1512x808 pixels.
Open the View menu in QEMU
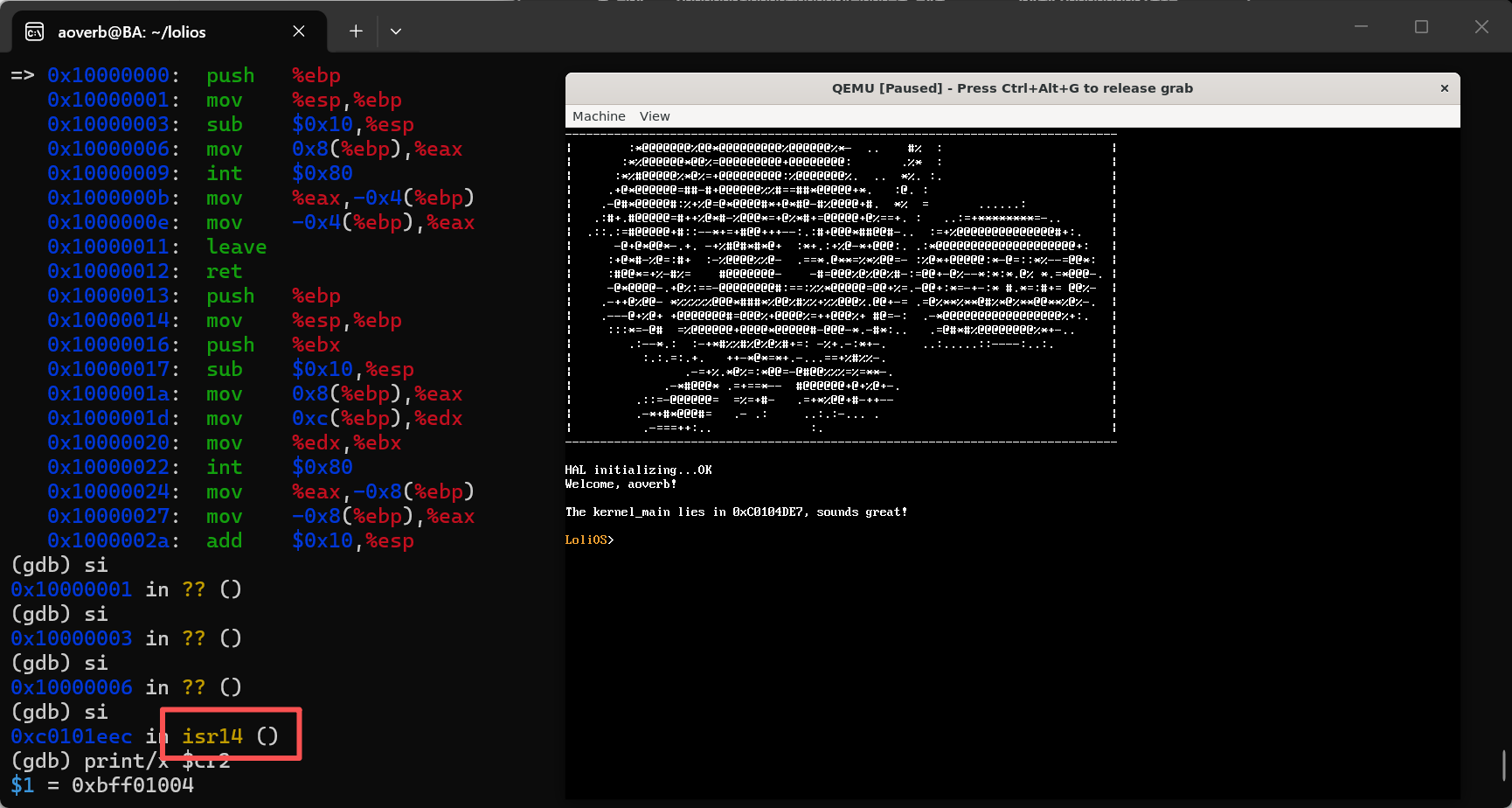pyautogui.click(x=655, y=116)
